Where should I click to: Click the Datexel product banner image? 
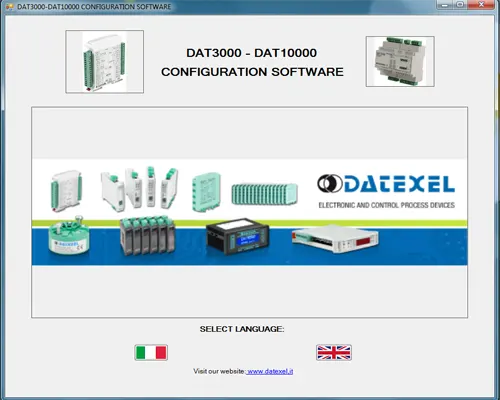(250, 212)
